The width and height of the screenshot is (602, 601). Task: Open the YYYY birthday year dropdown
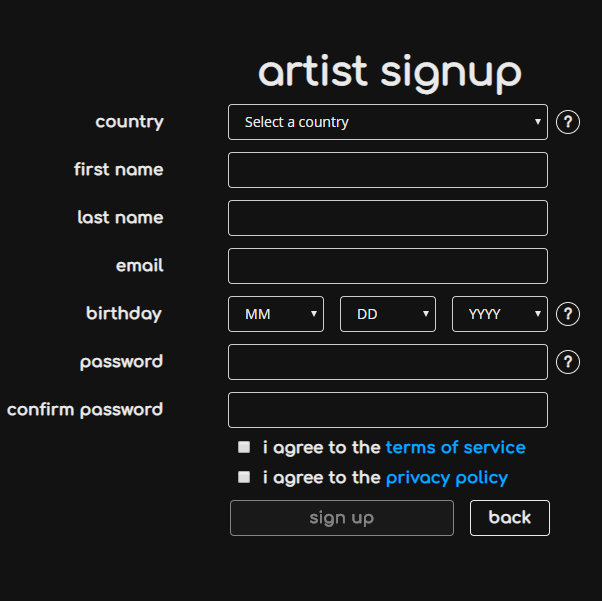pos(500,314)
